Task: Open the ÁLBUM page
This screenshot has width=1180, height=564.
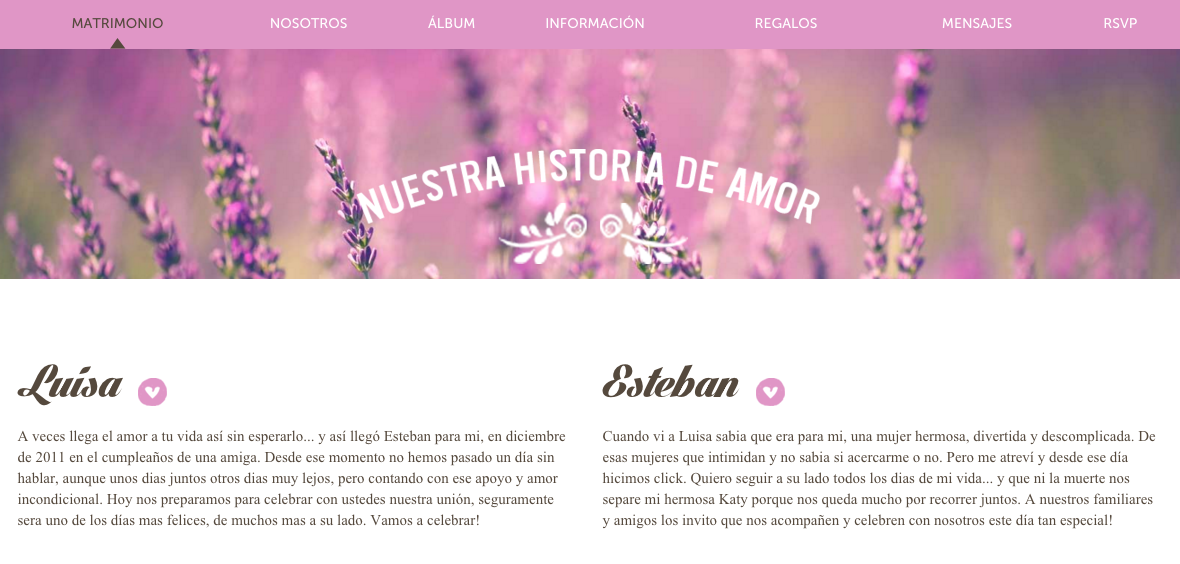Action: coord(452,23)
